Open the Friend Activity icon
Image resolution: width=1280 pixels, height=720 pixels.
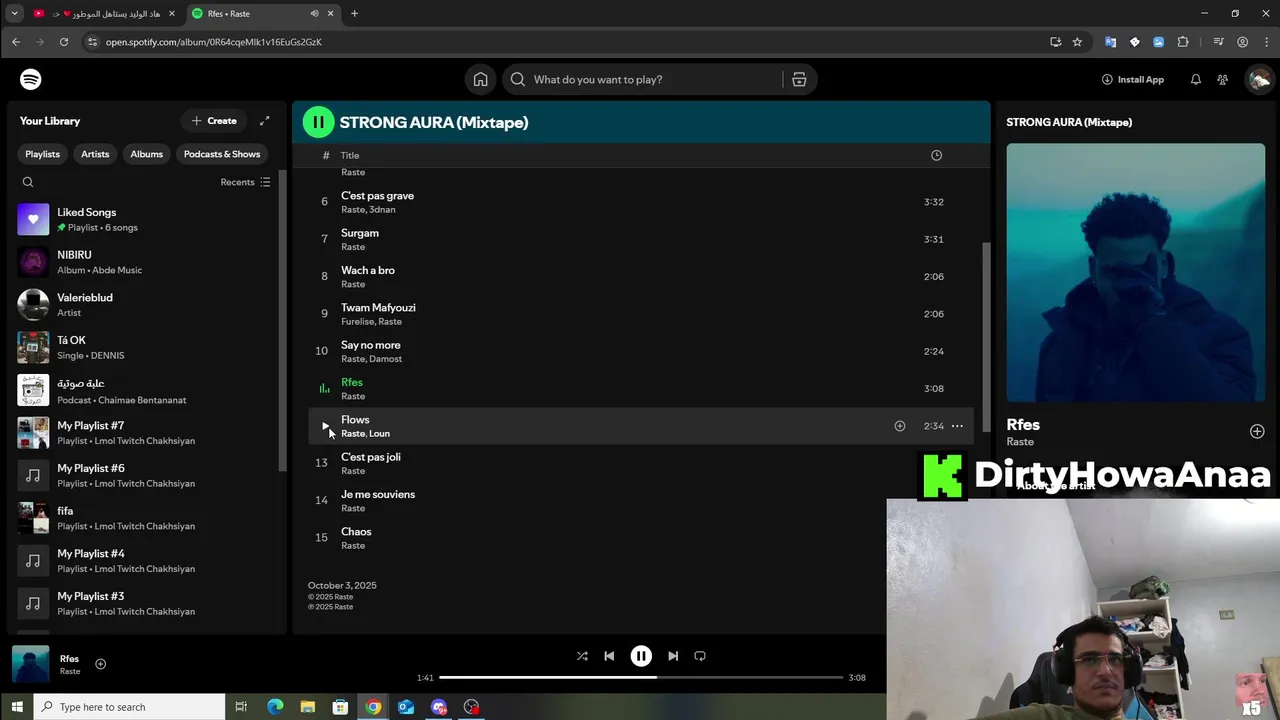pos(1223,79)
